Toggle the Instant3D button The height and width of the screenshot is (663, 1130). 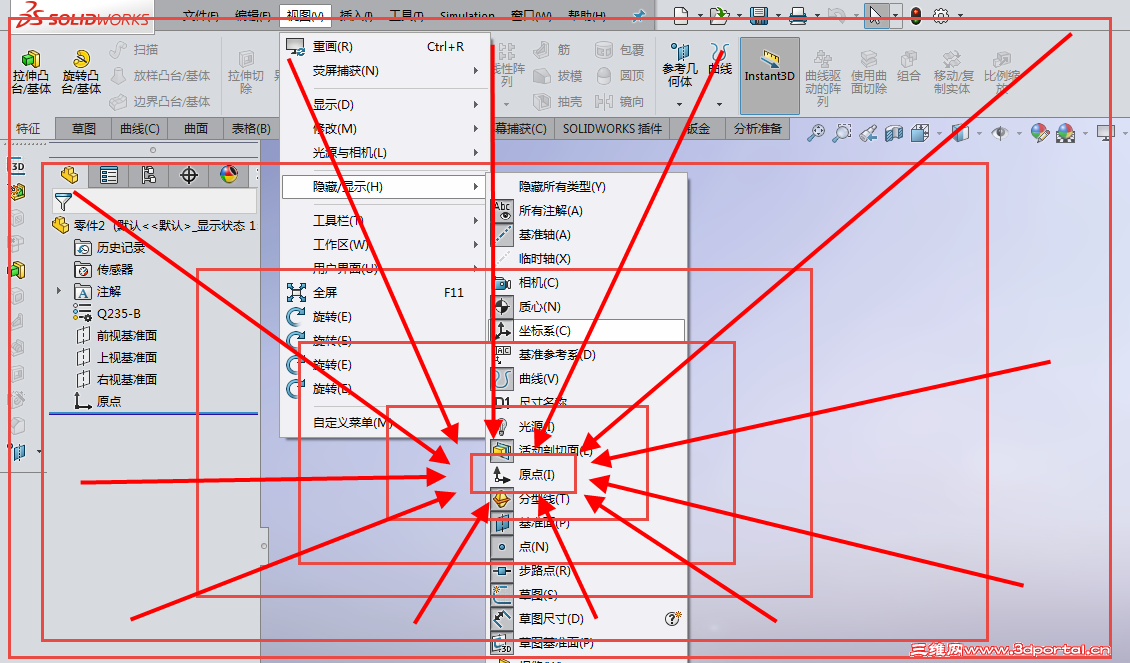tap(770, 75)
